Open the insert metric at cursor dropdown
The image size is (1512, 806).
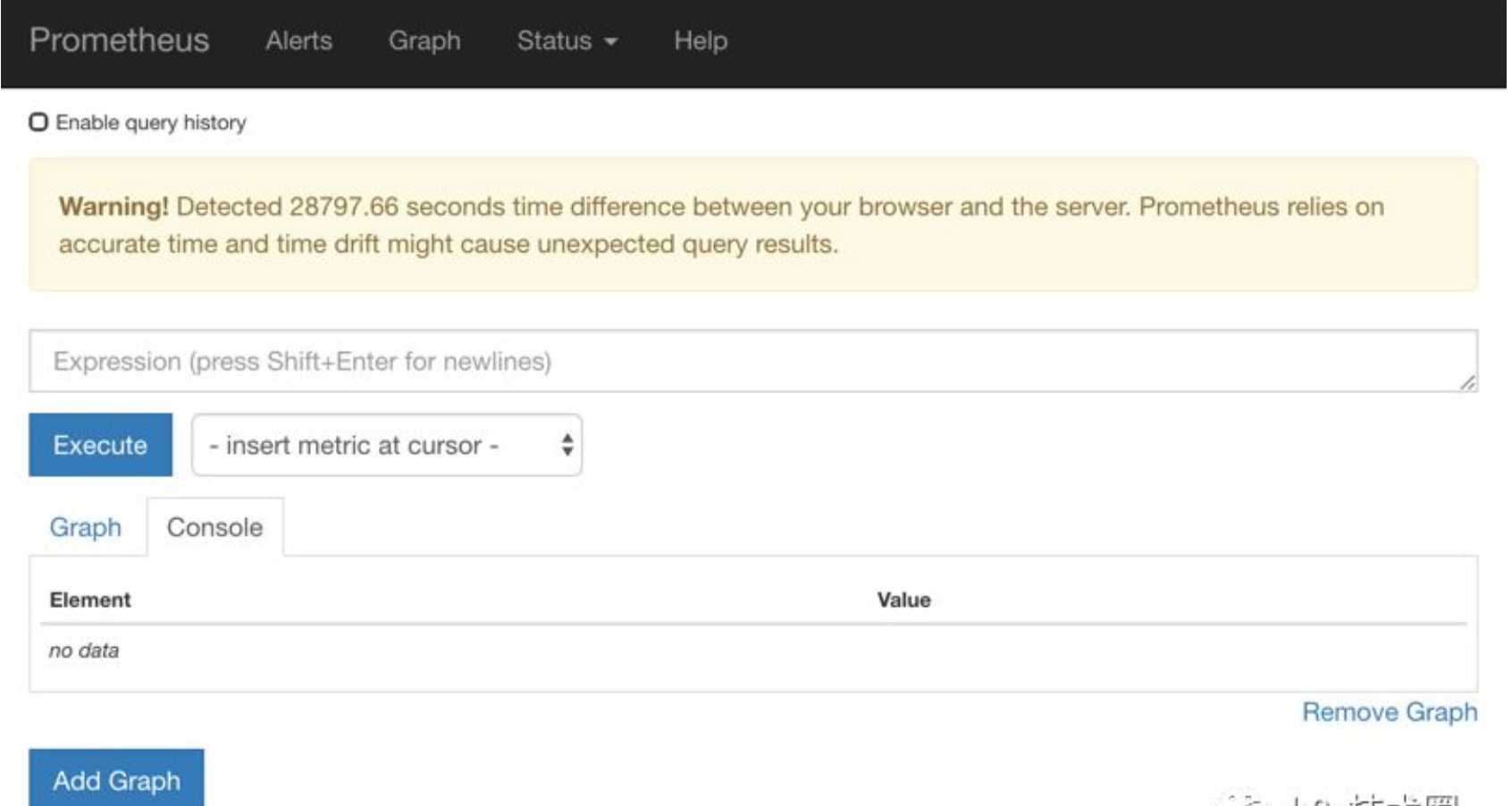(x=387, y=444)
